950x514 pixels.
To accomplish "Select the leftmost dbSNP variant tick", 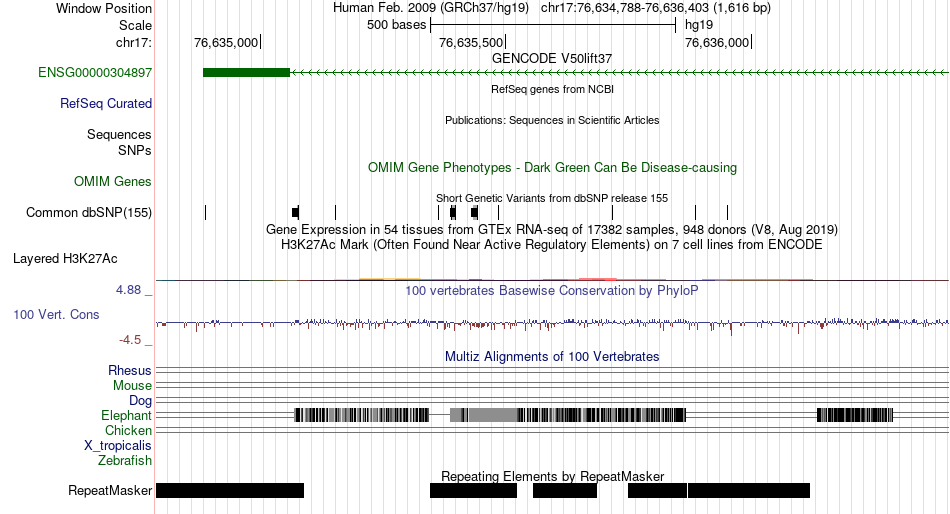I will 205,212.
